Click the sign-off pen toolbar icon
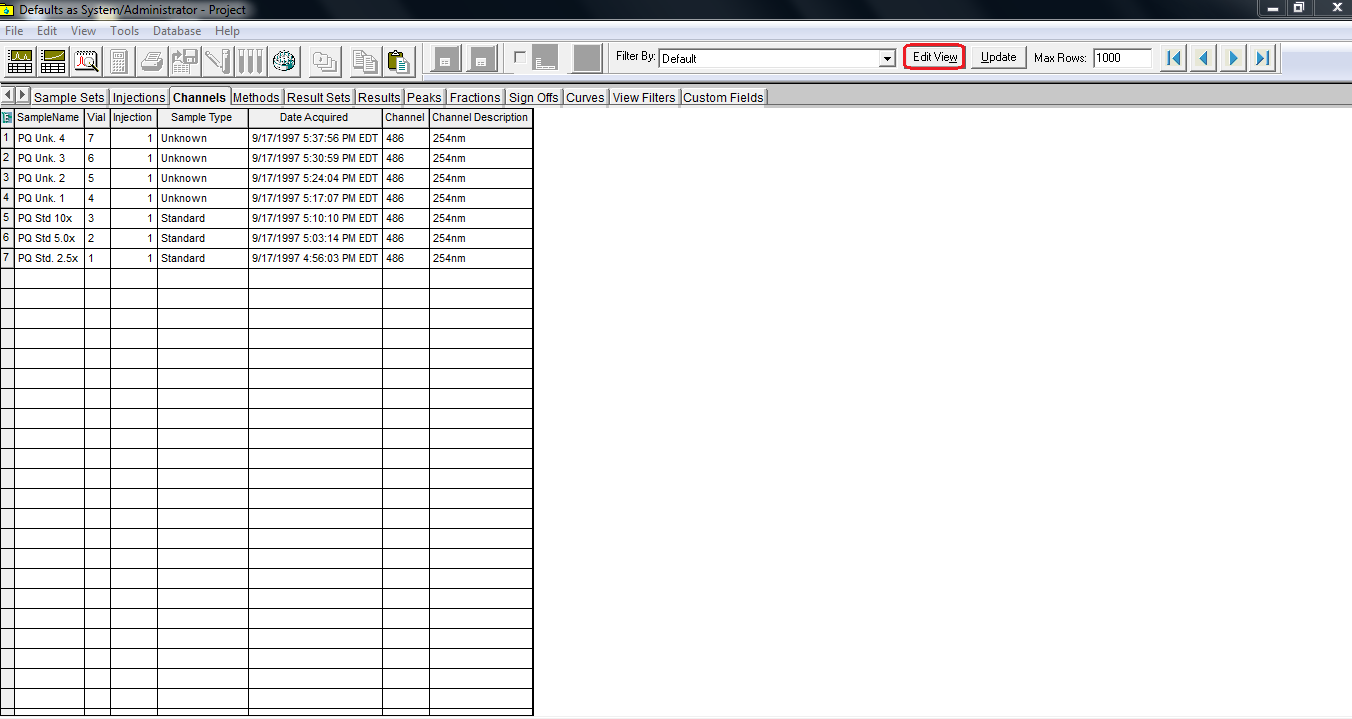The height and width of the screenshot is (719, 1352). point(217,60)
